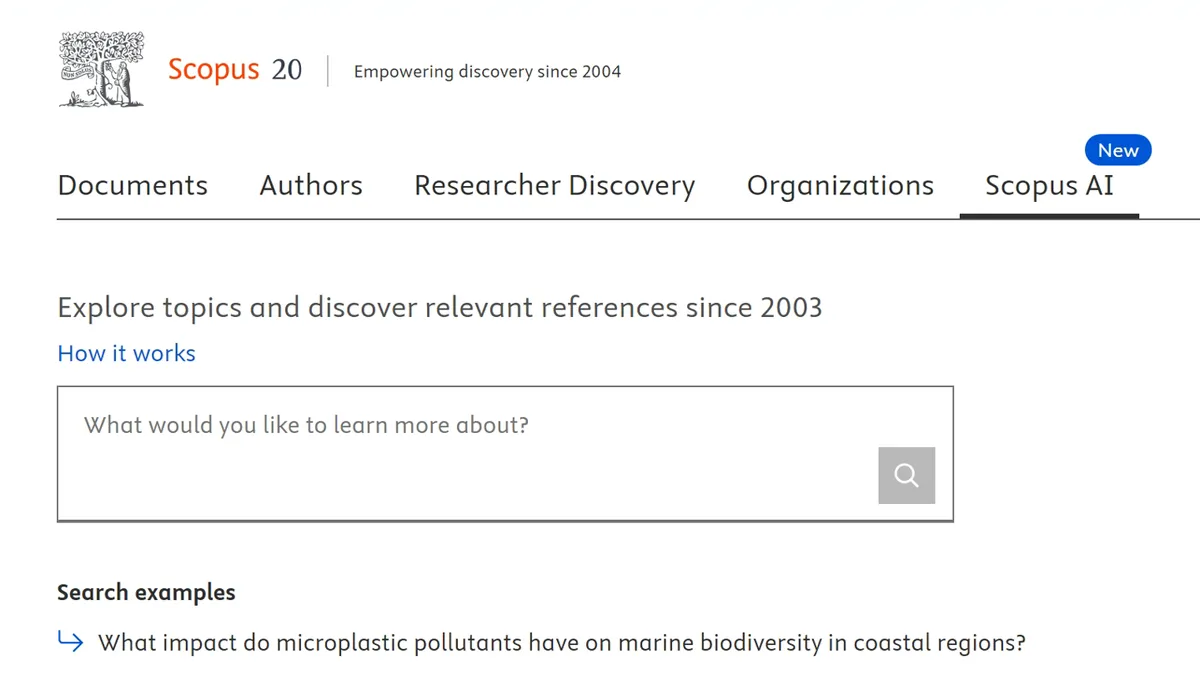Click the Explore topics heading text

[440, 307]
